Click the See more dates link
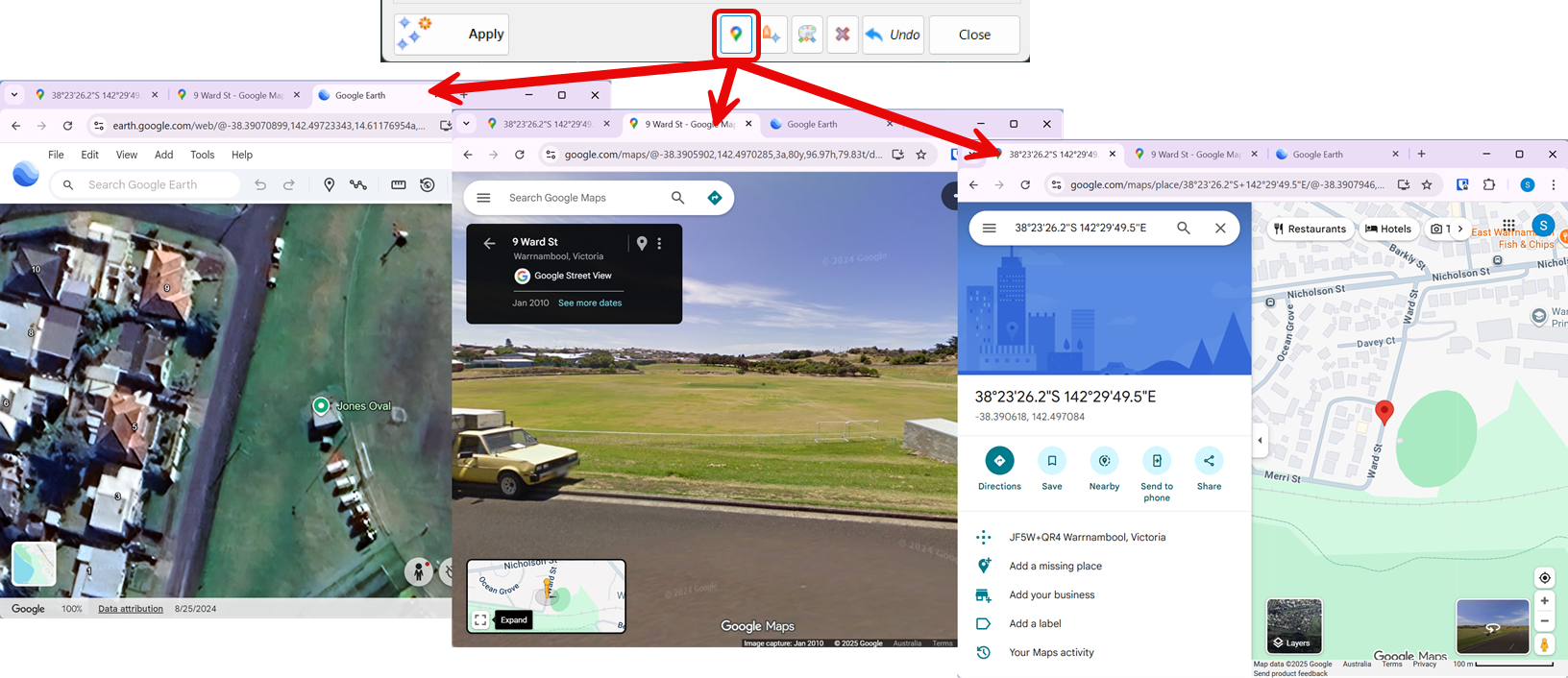The image size is (1568, 678). 590,303
